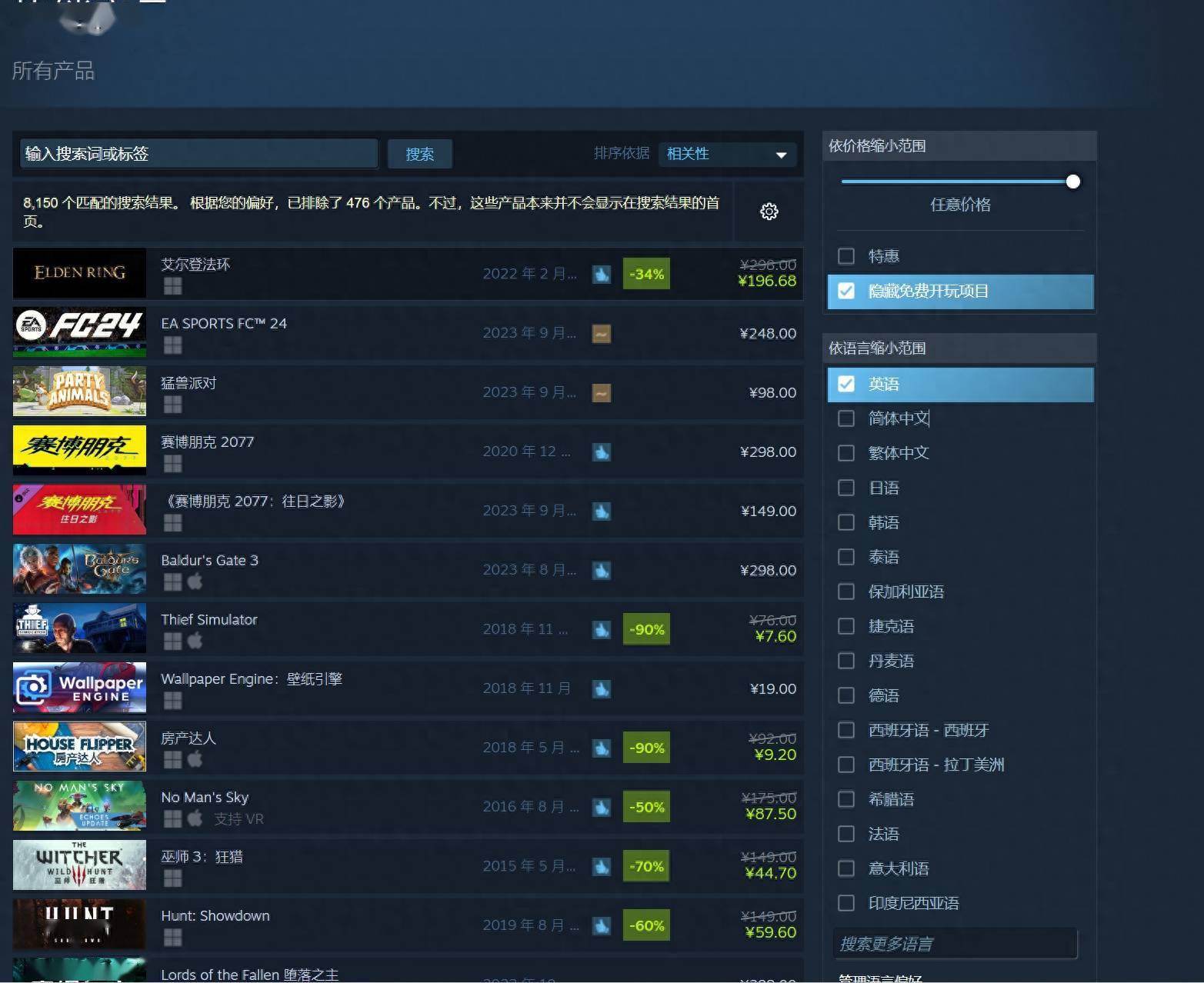Click the -50% discount badge for No Man's Sky

tap(646, 807)
